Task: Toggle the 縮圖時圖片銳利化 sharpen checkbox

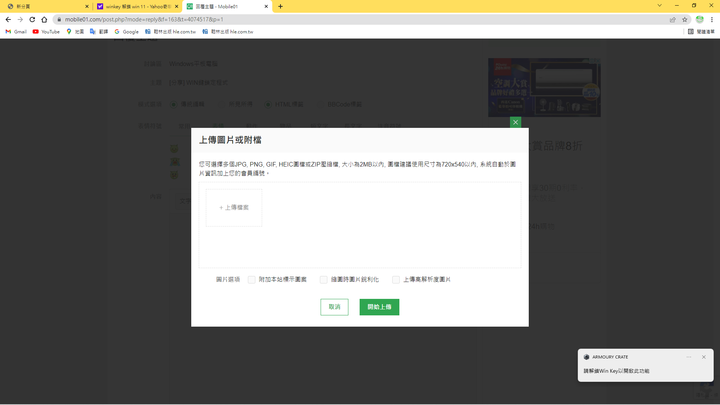Action: (324, 280)
